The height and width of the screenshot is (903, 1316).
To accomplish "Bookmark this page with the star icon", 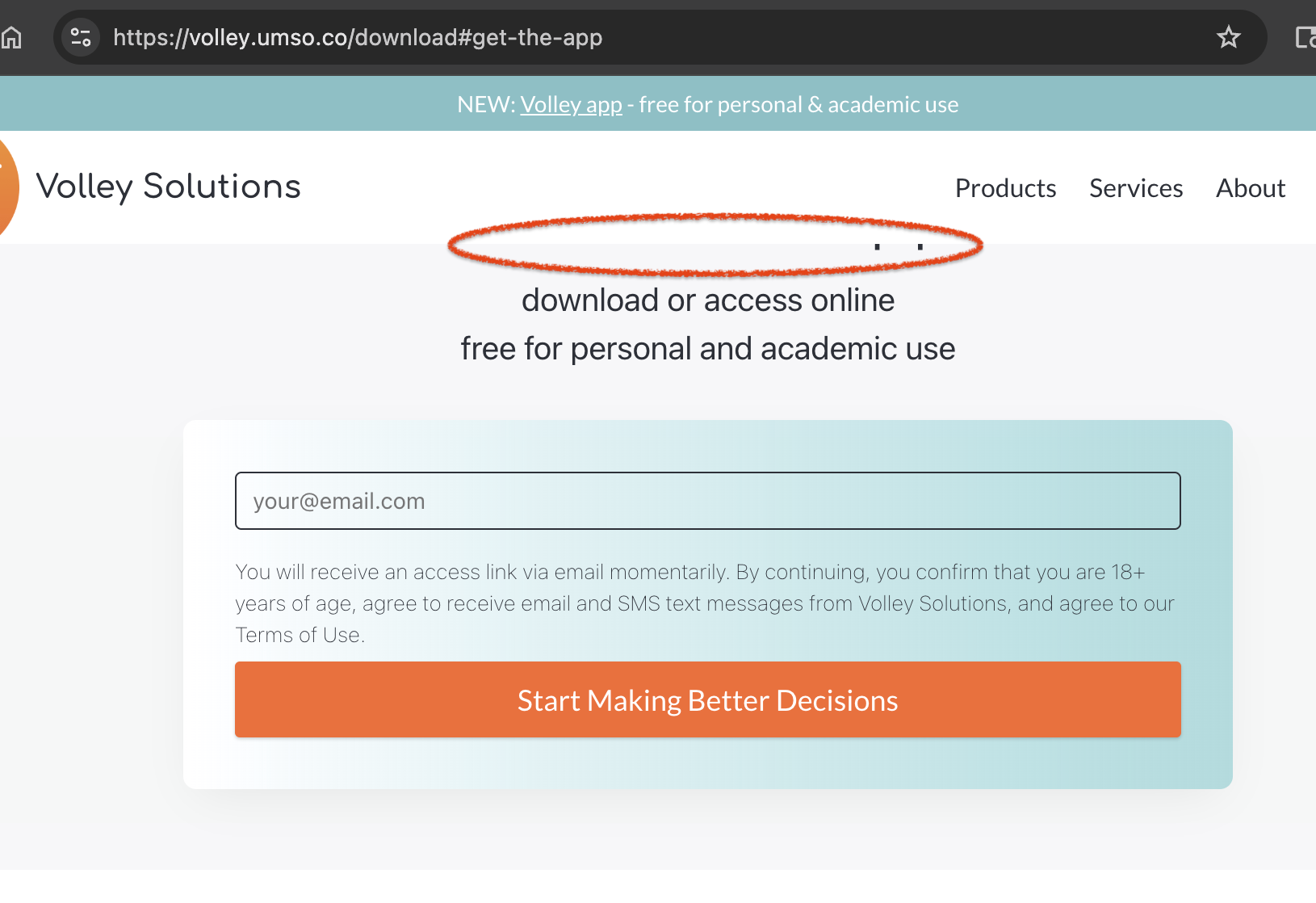I will pyautogui.click(x=1228, y=37).
